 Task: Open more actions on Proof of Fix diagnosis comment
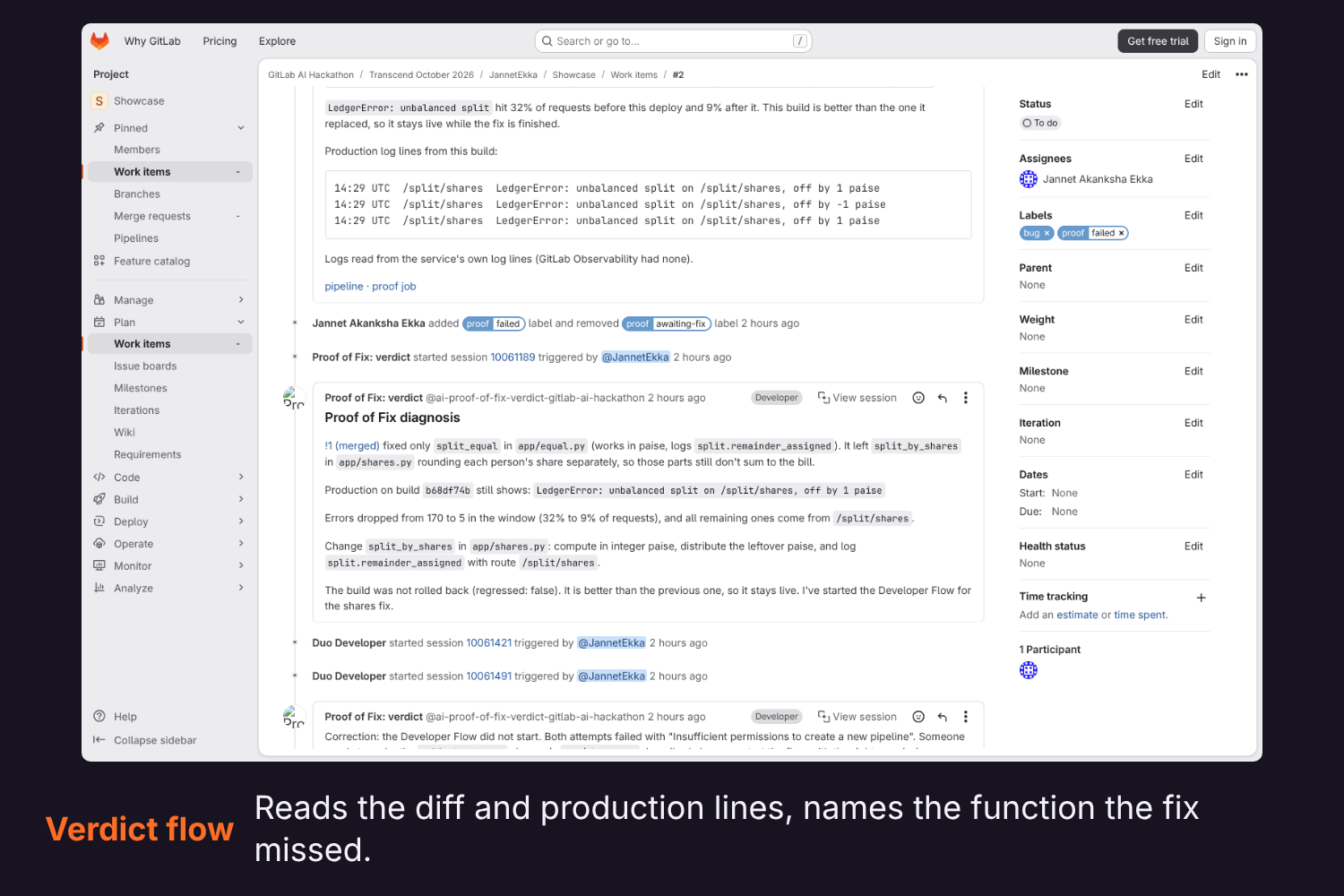(x=965, y=398)
